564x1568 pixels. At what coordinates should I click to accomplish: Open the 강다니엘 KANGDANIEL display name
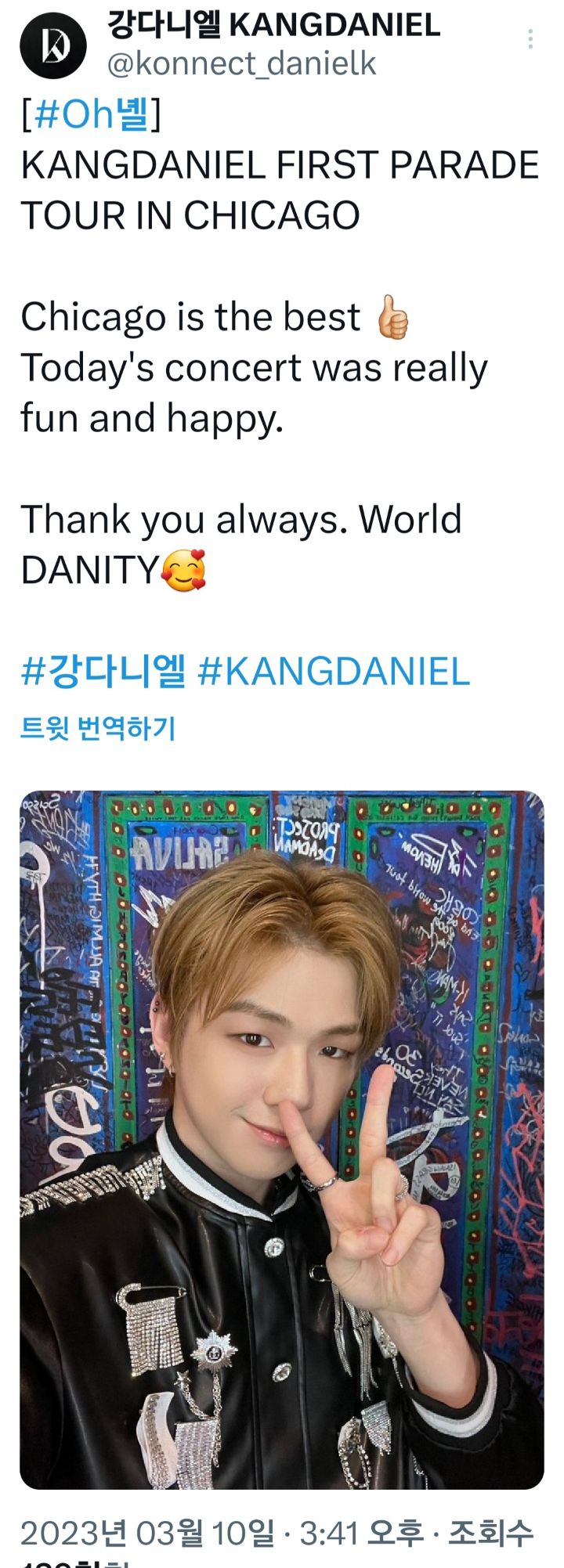(x=273, y=26)
